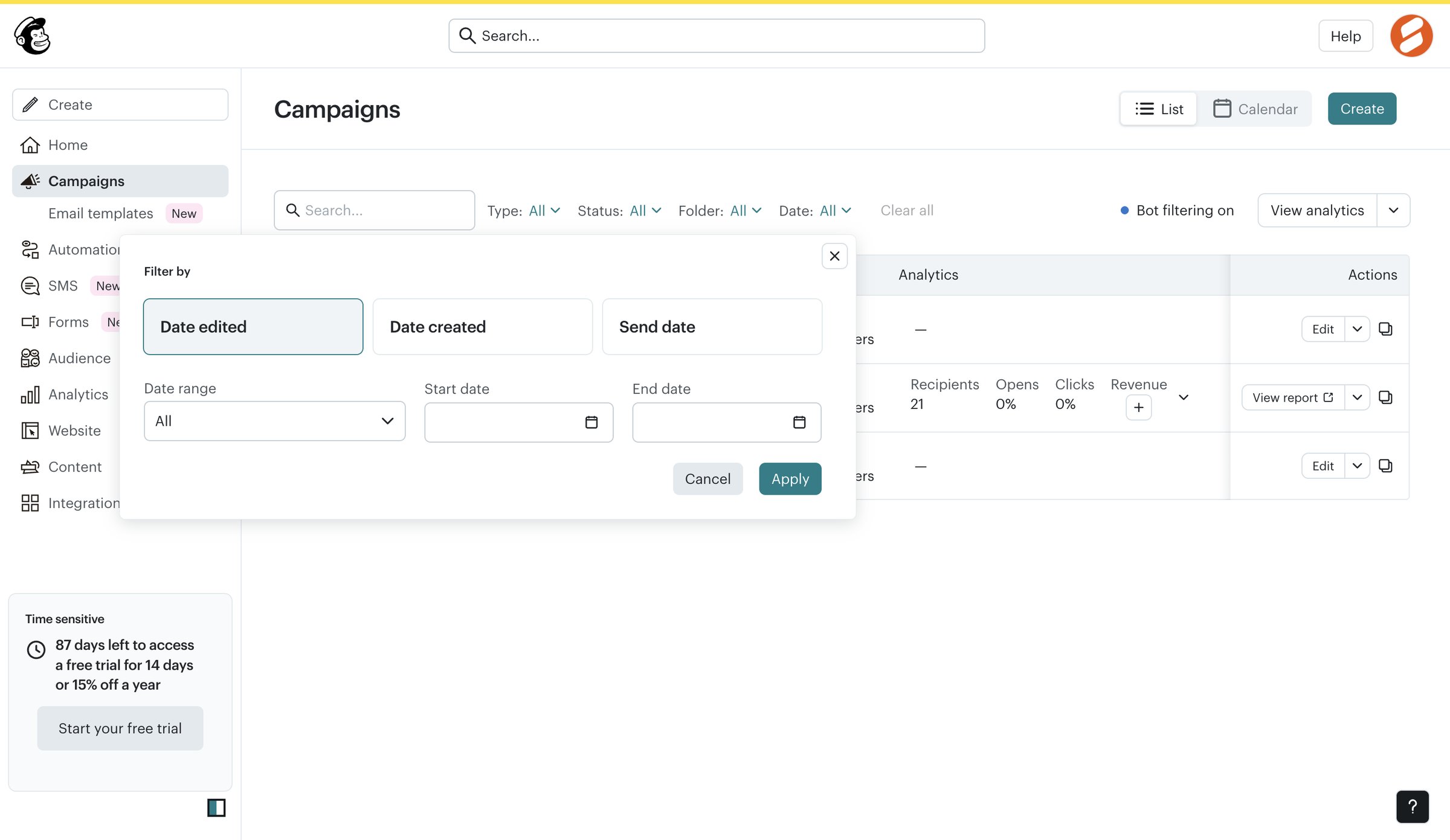The width and height of the screenshot is (1450, 840).
Task: Click the SMS chat bubble icon
Action: pyautogui.click(x=30, y=286)
